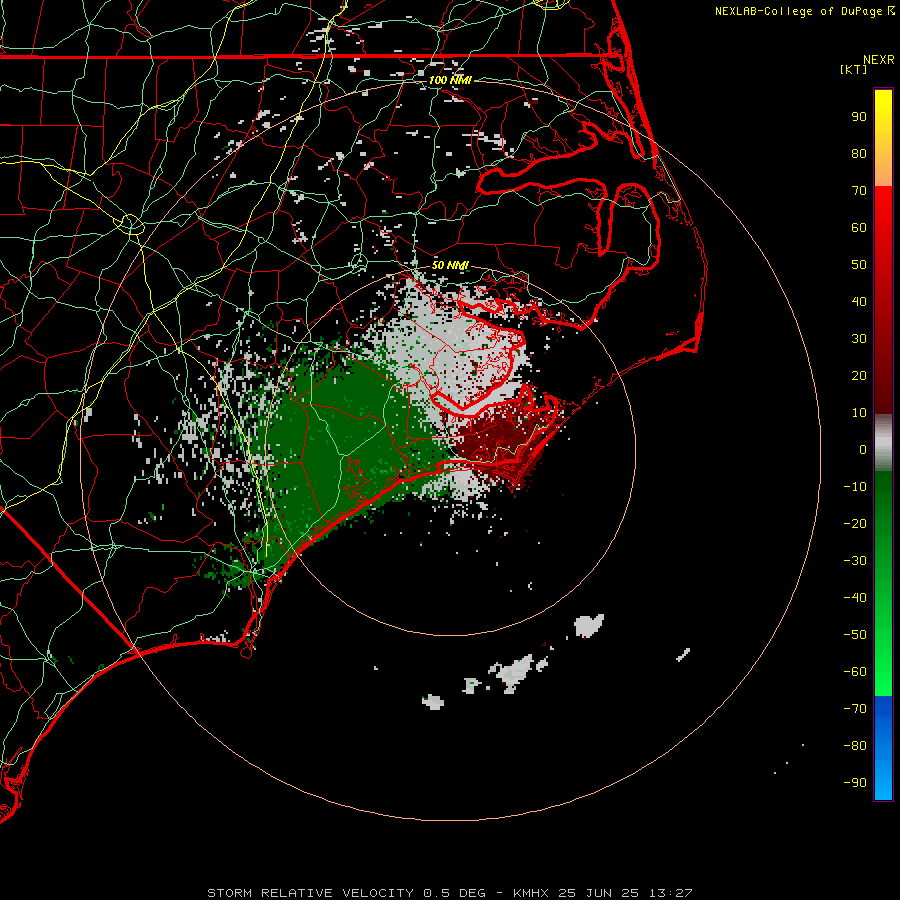Screen dimensions: 900x900
Task: Select the -50 value on velocity scale
Action: (x=855, y=635)
